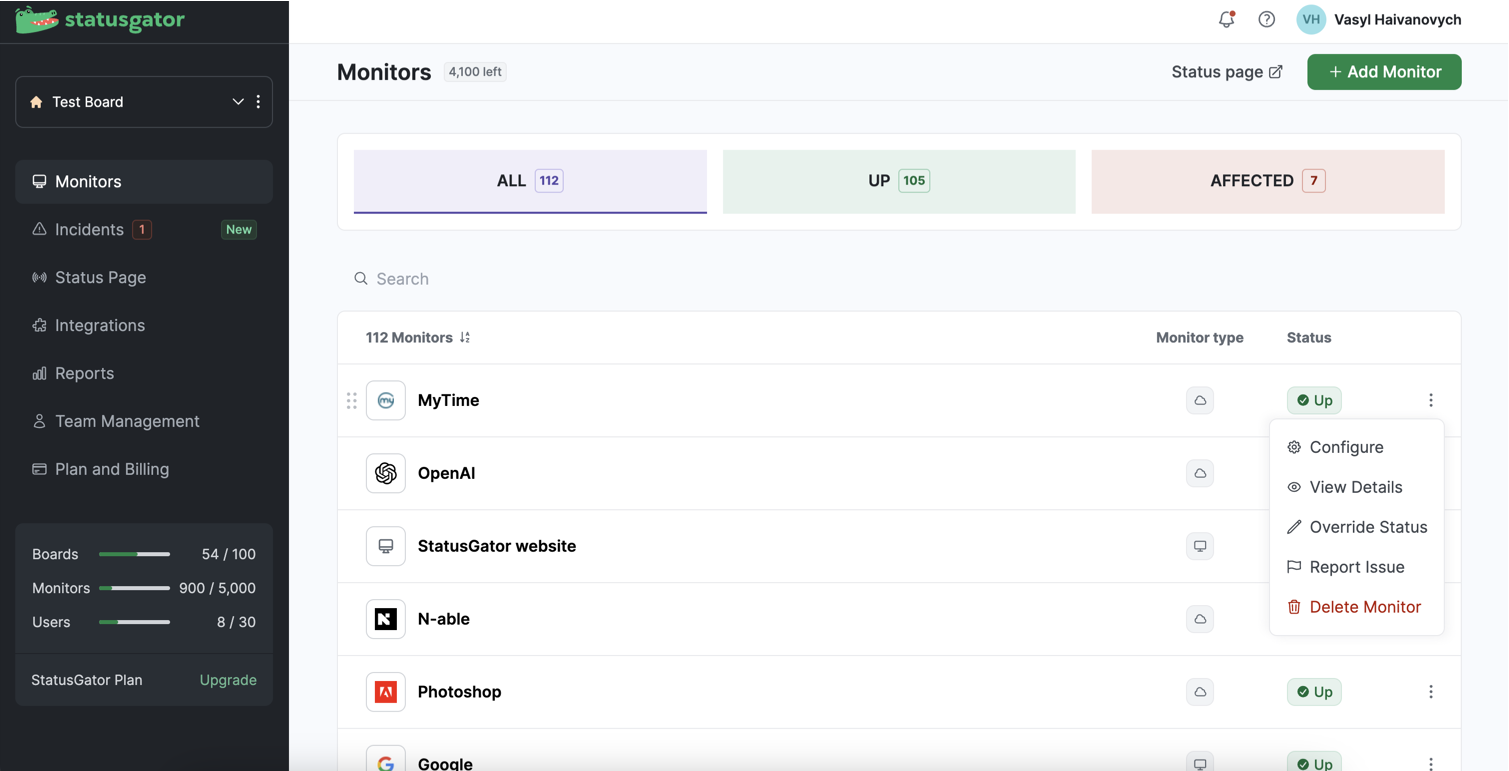Viewport: 1509px width, 771px height.
Task: Click the 4,100 left badge
Action: click(x=475, y=72)
